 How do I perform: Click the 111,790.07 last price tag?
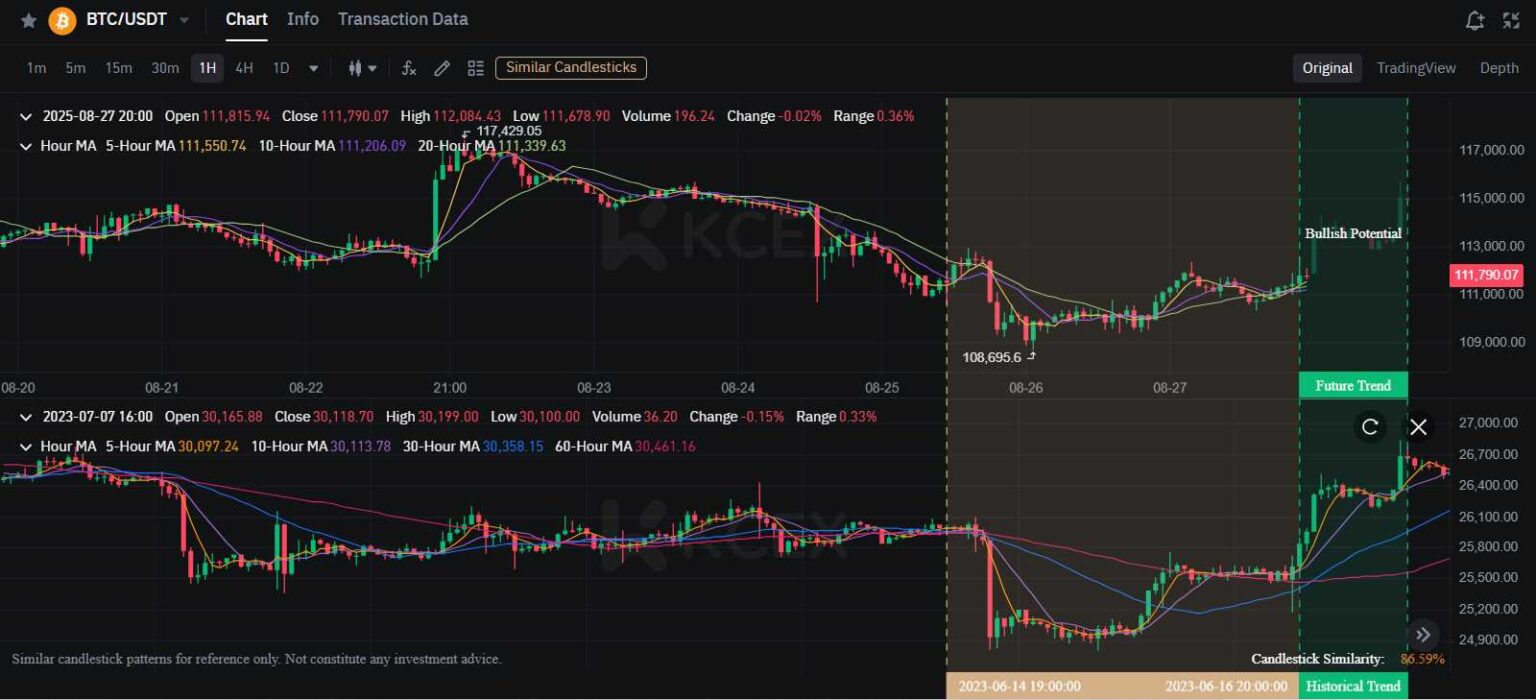(1489, 275)
